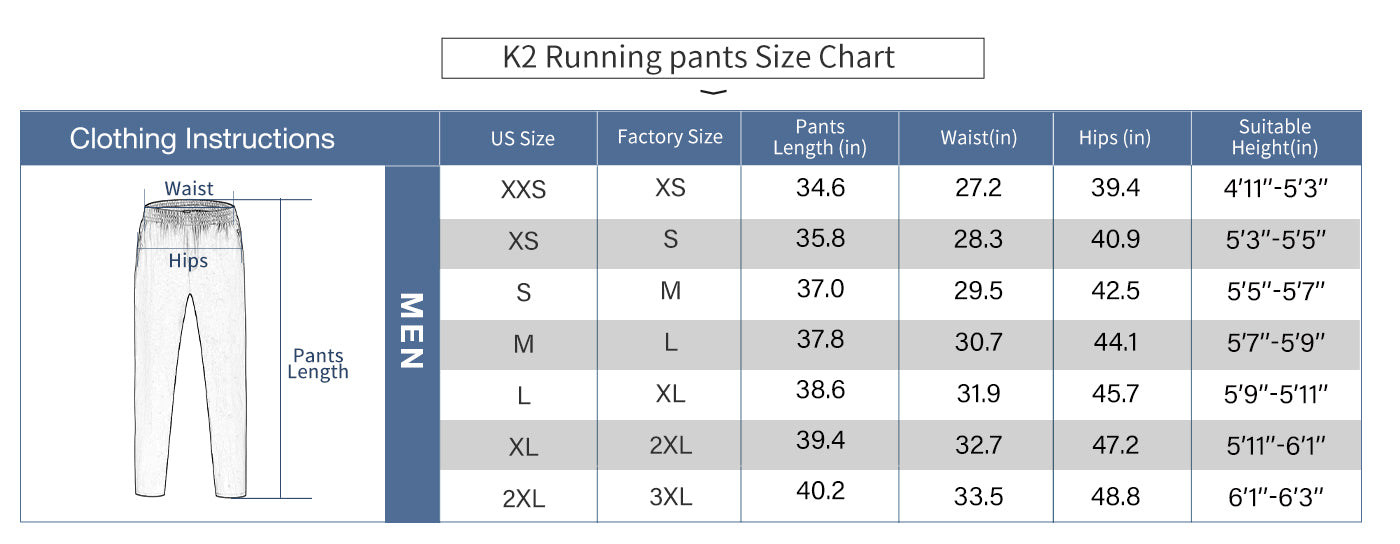Click the Suitable Height(in) column header
1400x544 pixels.
tap(1274, 138)
